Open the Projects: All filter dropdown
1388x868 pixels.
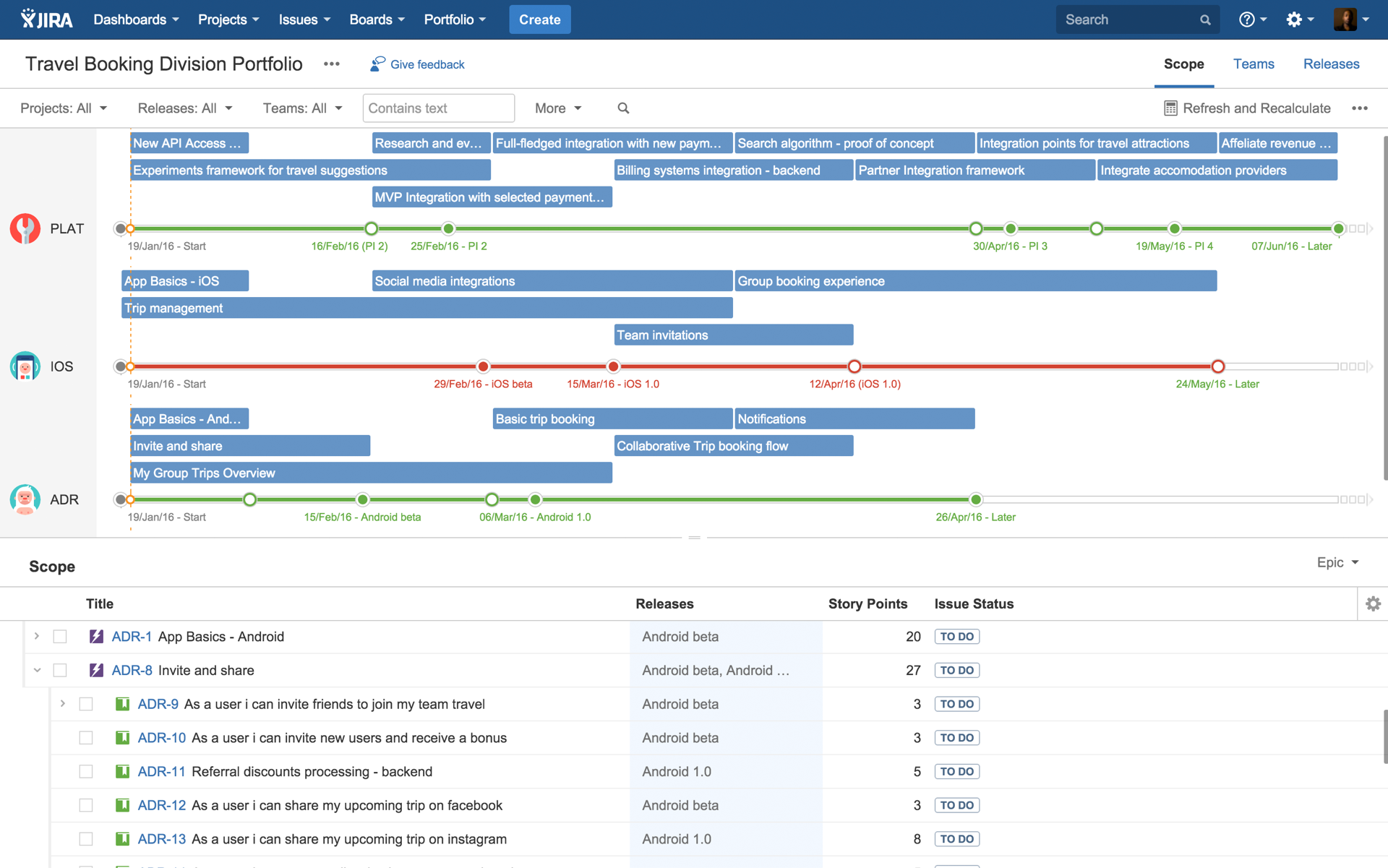click(x=64, y=108)
